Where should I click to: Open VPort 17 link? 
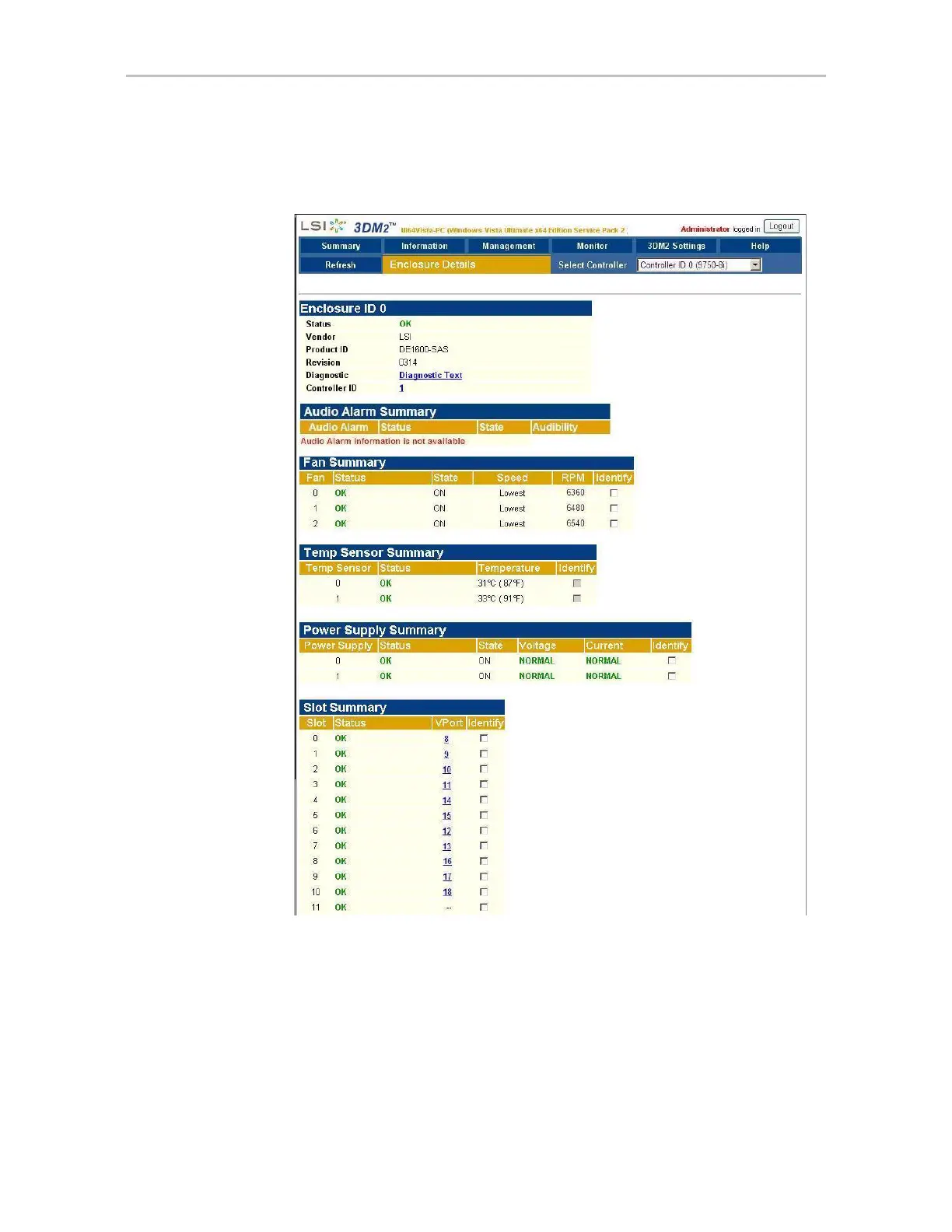pos(447,877)
